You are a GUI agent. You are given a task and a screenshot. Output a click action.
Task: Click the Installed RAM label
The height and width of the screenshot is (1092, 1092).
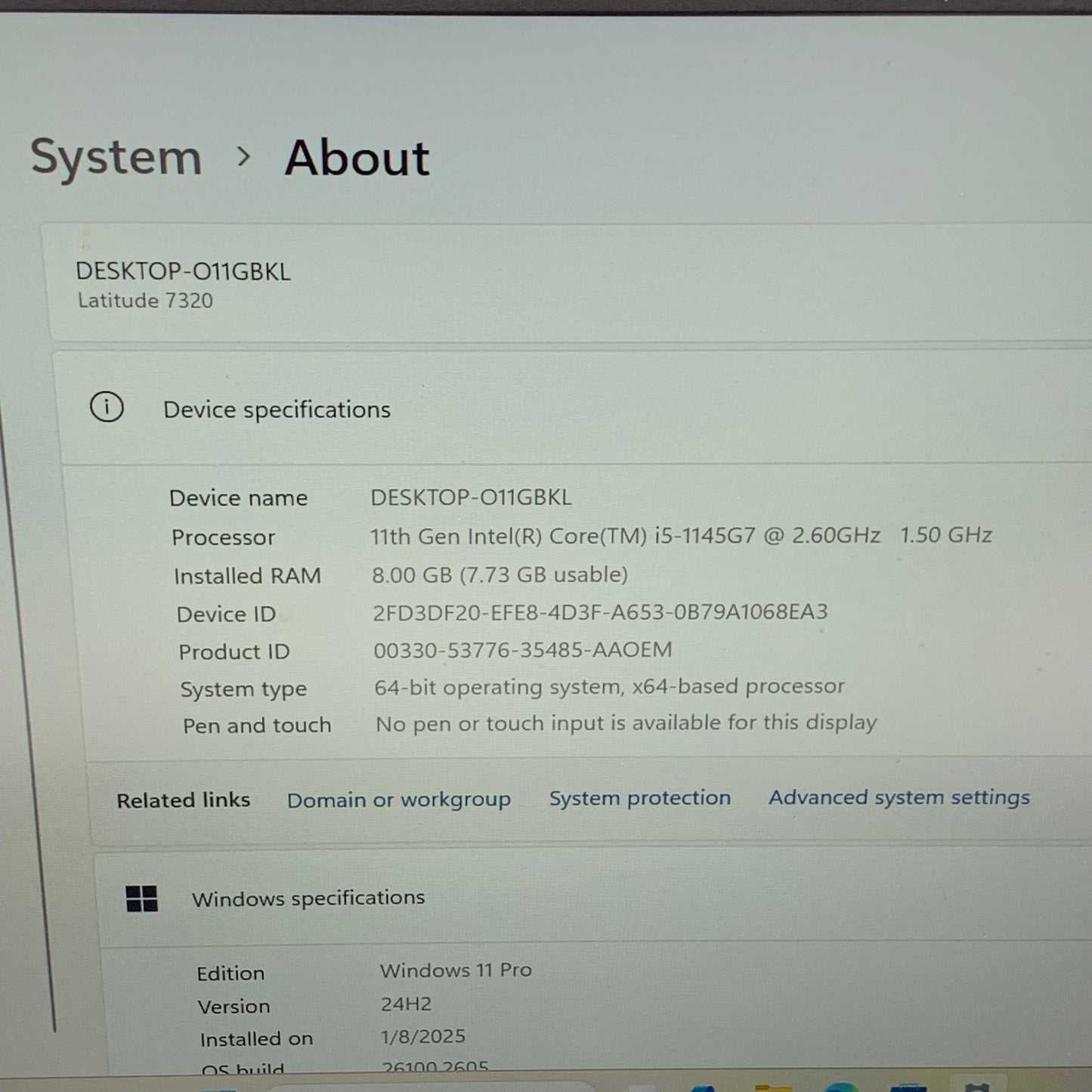tap(248, 576)
